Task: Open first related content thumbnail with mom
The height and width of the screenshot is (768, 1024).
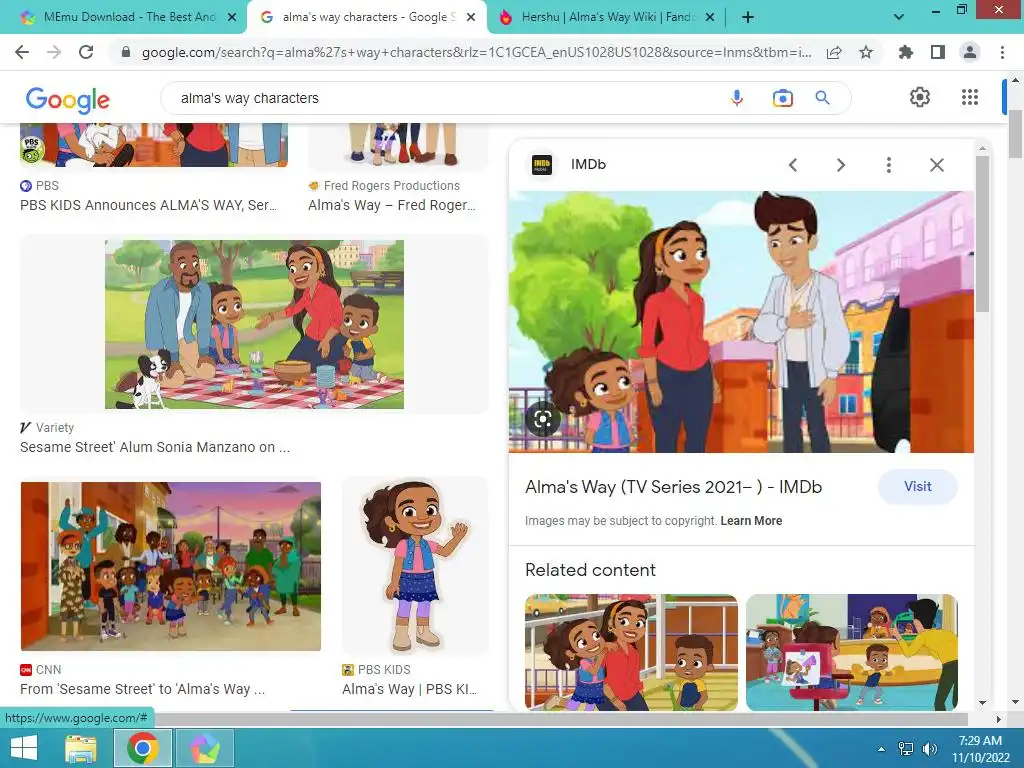Action: (x=631, y=652)
